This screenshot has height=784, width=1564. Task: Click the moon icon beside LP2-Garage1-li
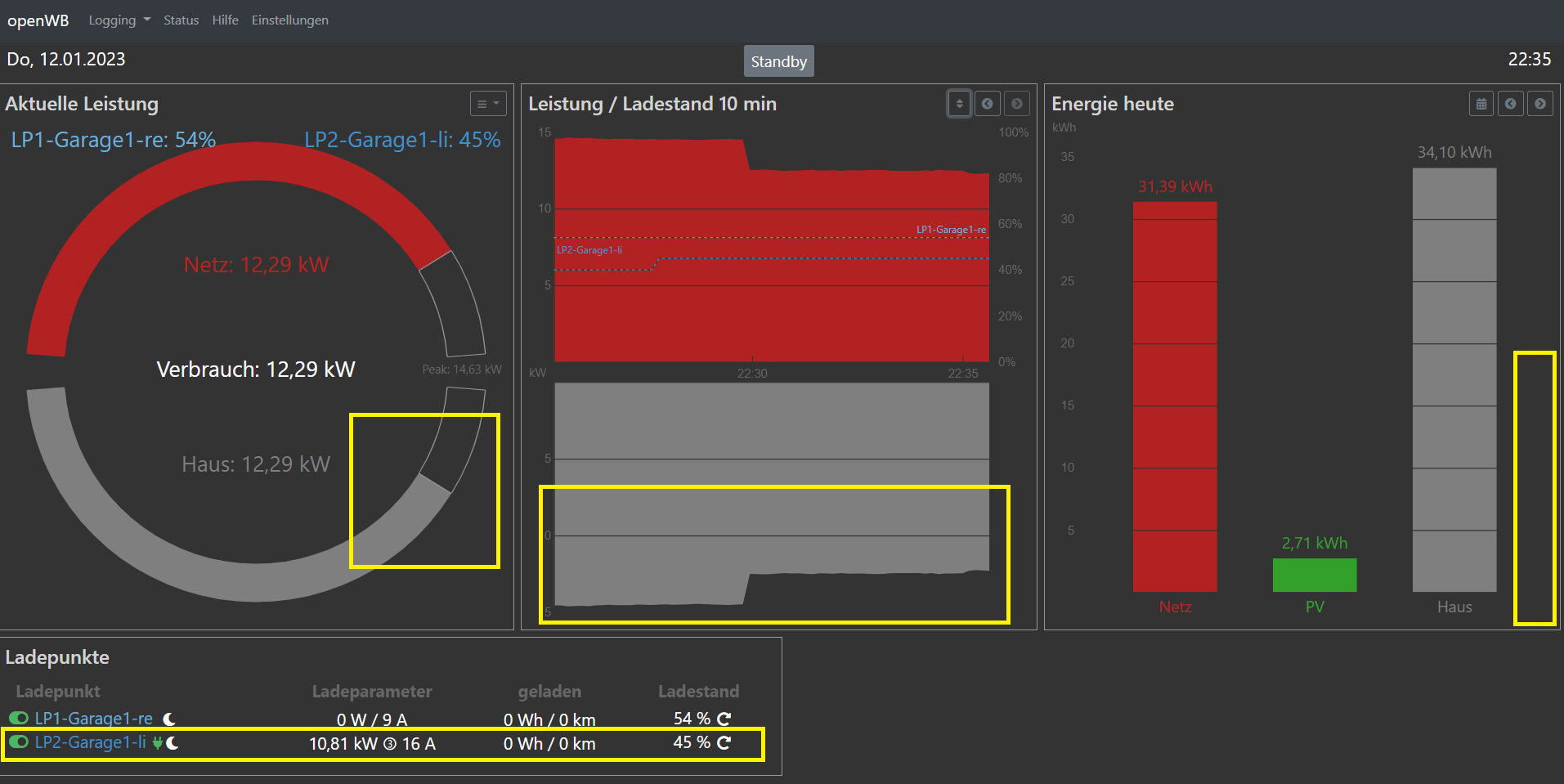click(x=173, y=743)
